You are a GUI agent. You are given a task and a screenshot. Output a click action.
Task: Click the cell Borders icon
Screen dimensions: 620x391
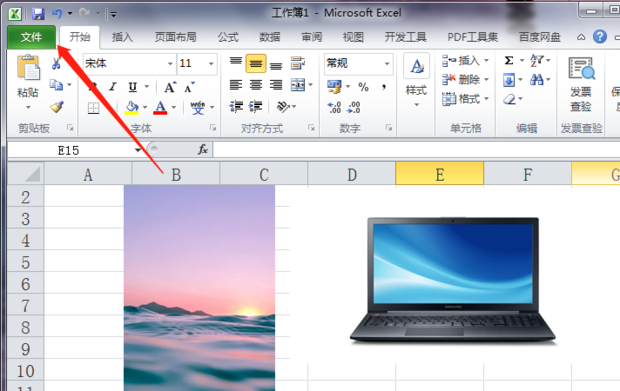94,107
